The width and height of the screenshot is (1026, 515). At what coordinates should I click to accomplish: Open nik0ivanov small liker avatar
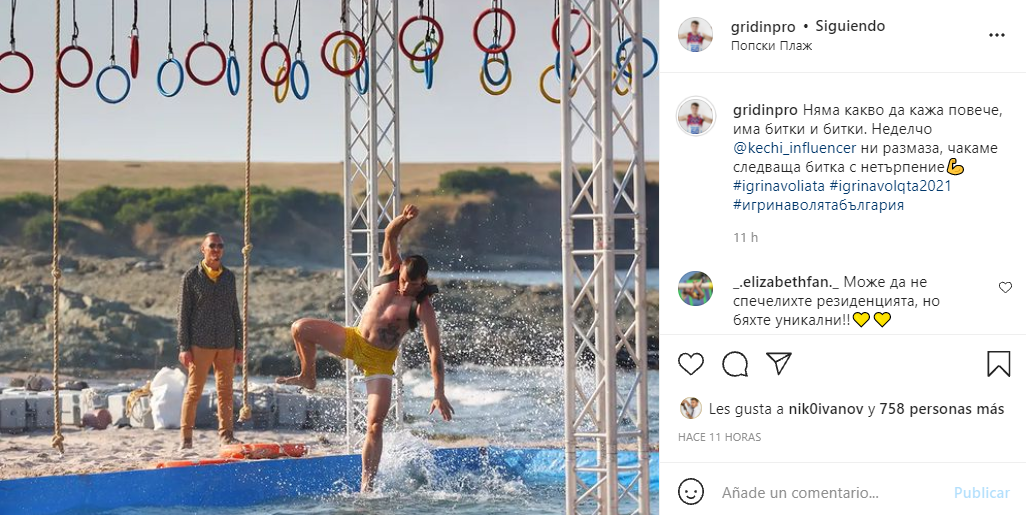point(690,408)
